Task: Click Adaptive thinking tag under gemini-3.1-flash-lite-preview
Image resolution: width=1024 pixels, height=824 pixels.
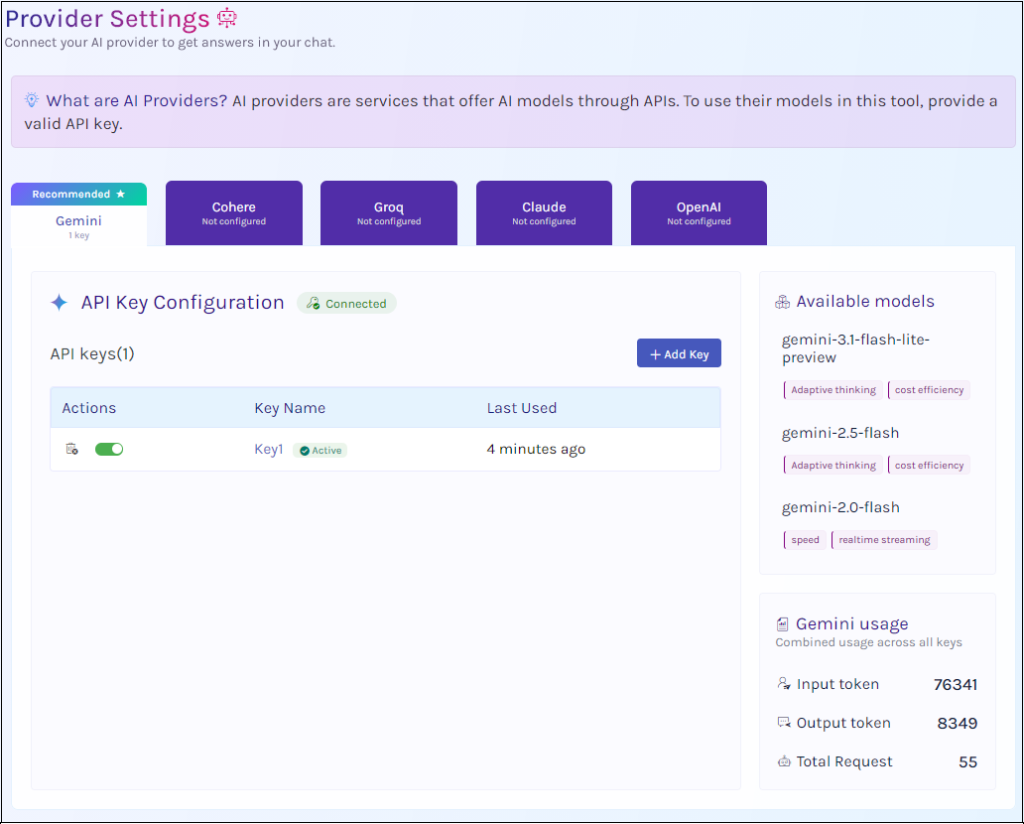Action: [x=833, y=390]
